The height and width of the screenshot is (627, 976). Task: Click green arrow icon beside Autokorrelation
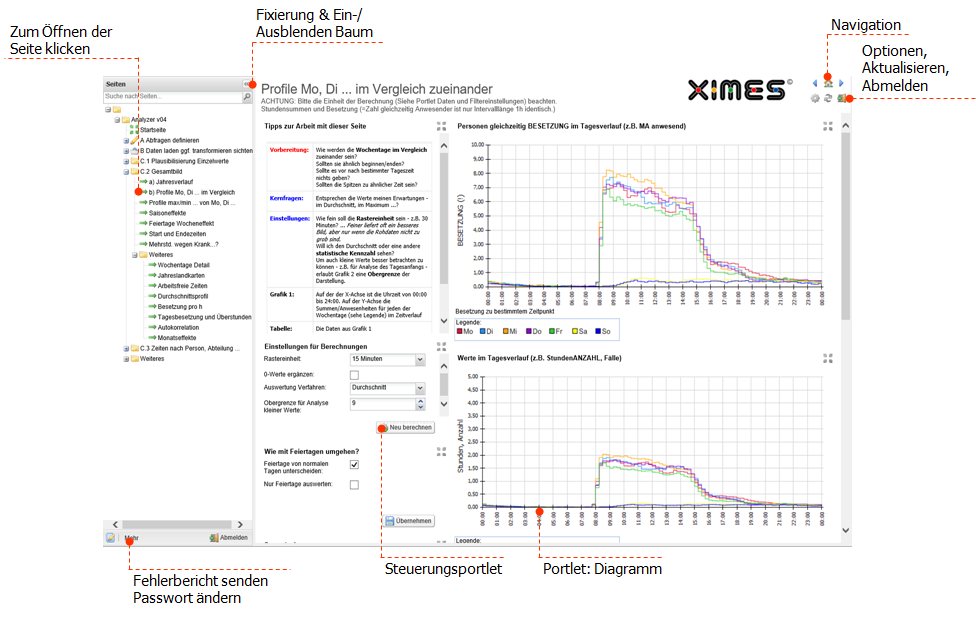pos(152,327)
